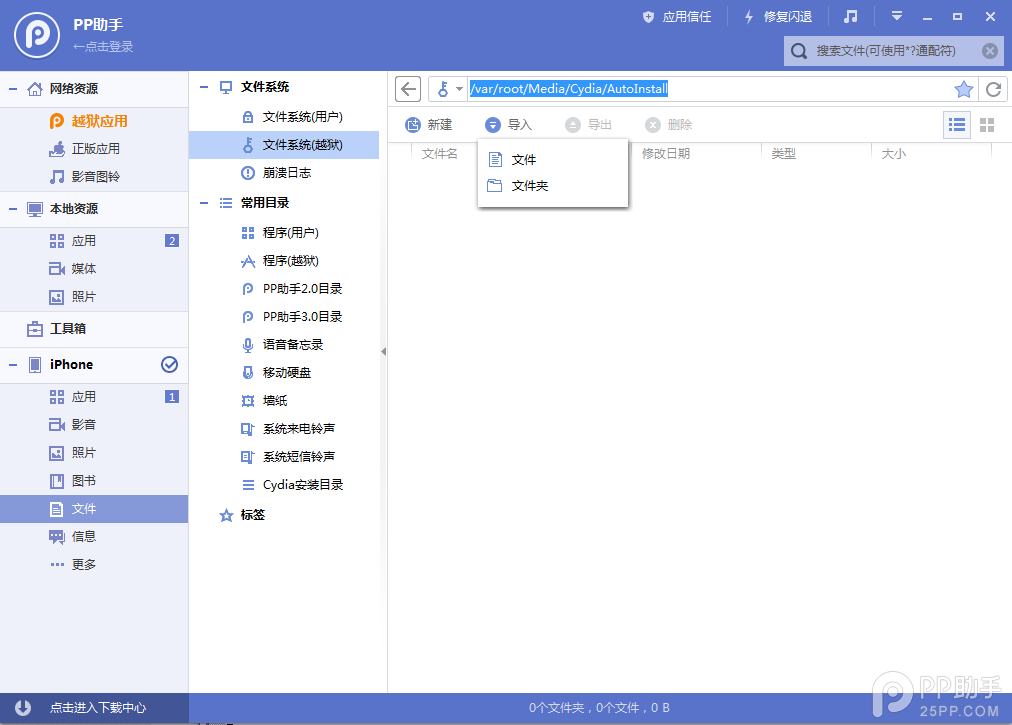Star the current path as favorite

(x=963, y=89)
